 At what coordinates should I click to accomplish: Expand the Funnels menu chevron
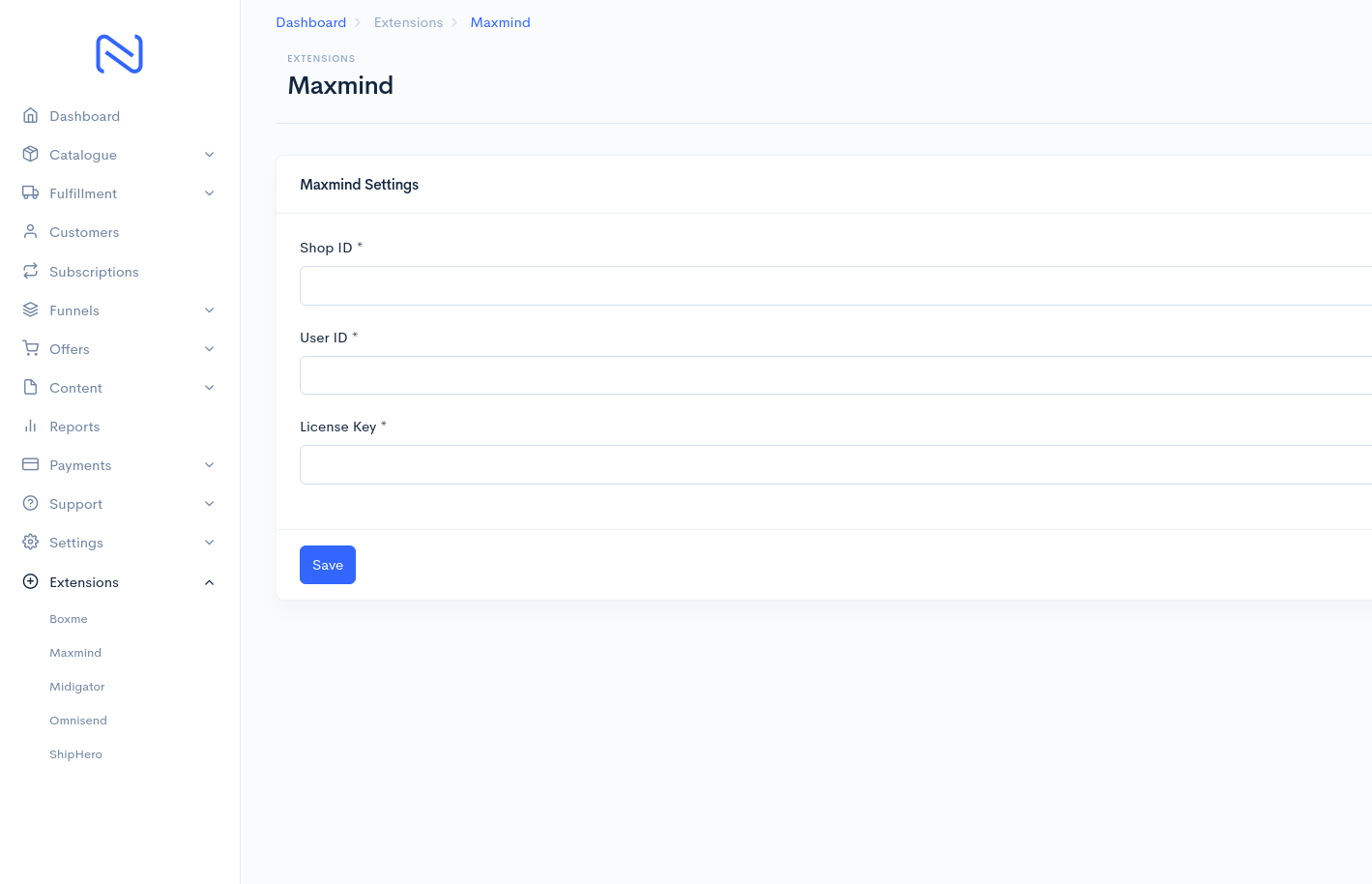[209, 310]
